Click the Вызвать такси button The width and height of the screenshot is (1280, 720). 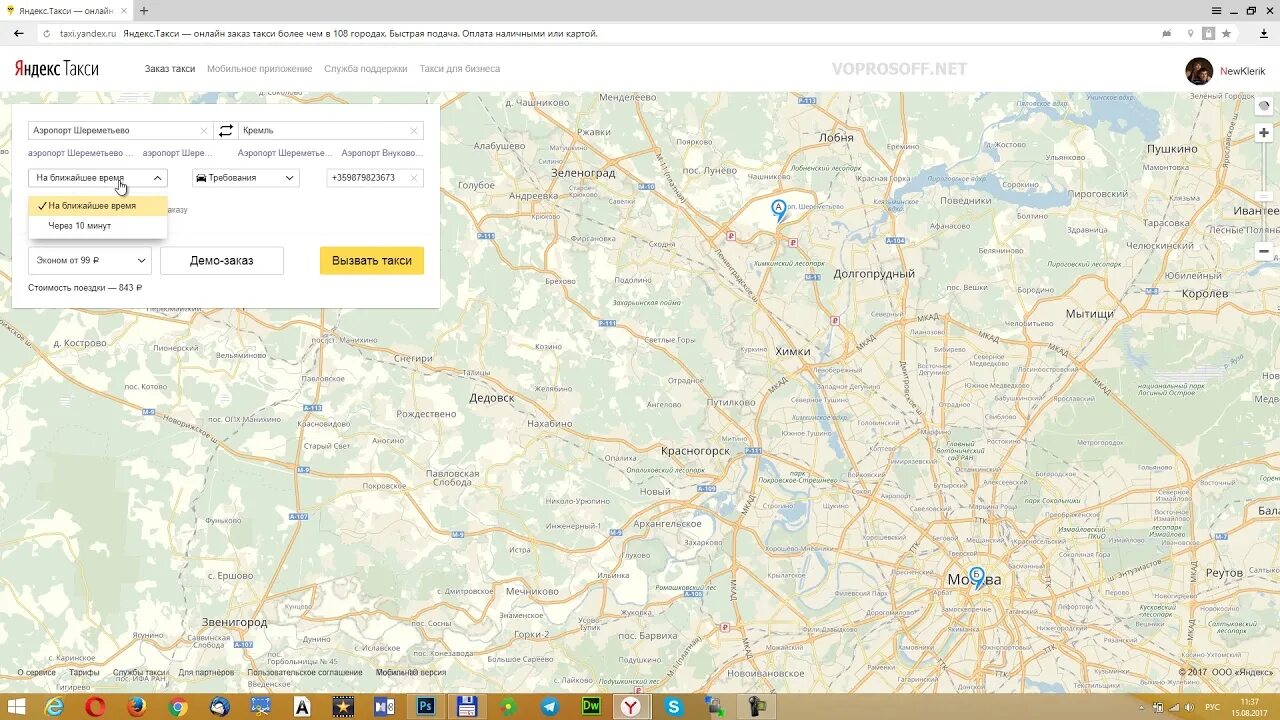tap(372, 261)
